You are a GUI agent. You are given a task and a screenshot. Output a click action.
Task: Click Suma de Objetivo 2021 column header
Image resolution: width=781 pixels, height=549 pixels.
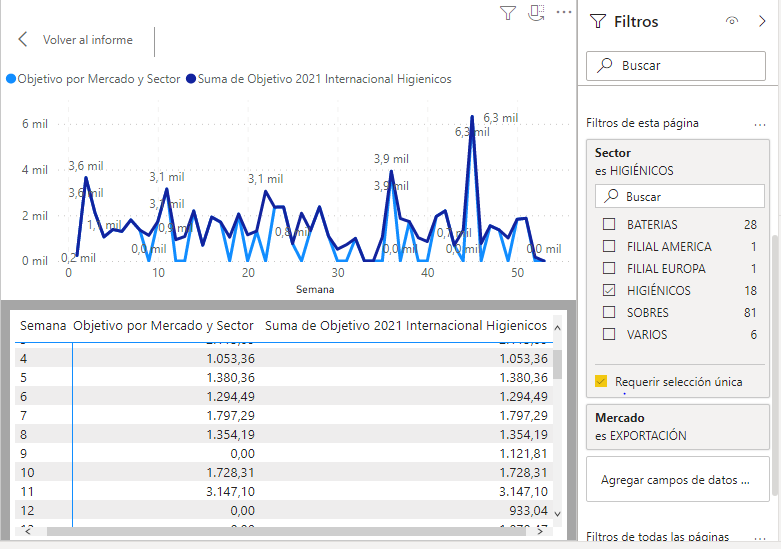(406, 326)
